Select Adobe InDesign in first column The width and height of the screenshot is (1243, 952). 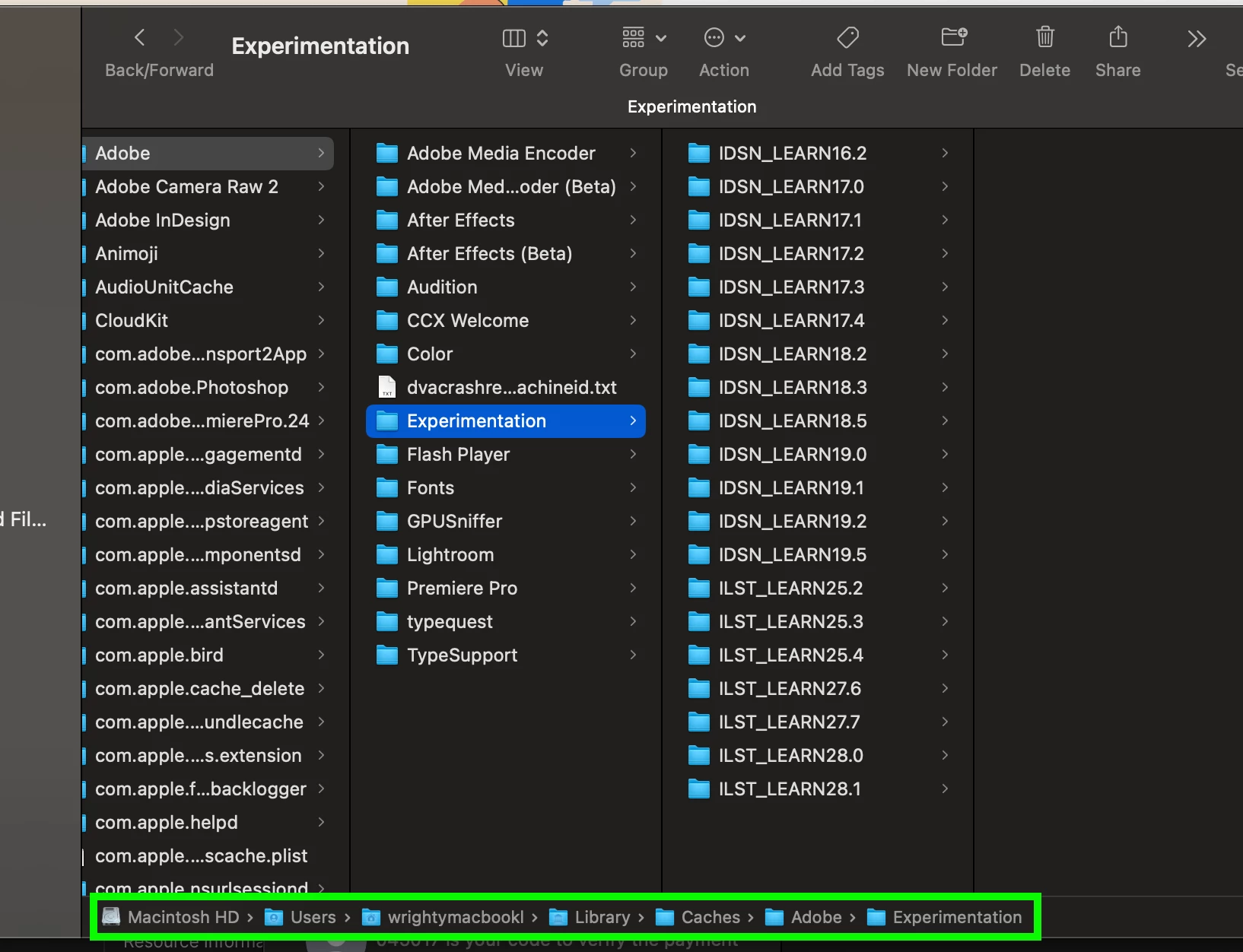pos(208,221)
